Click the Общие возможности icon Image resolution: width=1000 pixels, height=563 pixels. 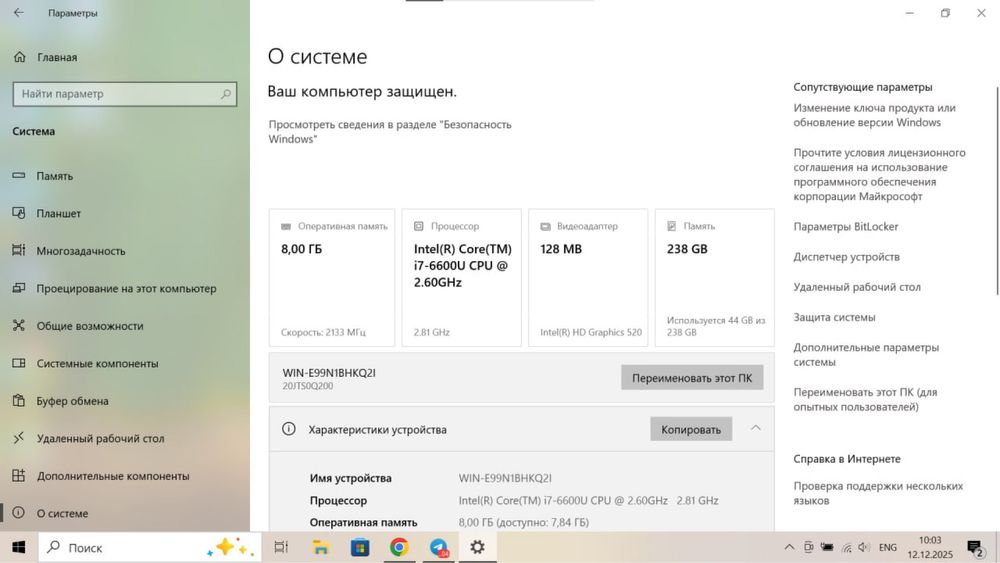[19, 325]
